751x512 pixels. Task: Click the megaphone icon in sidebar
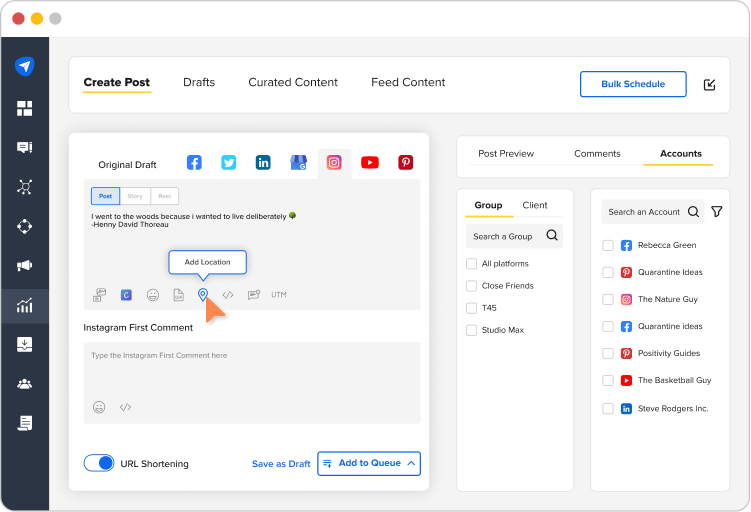[25, 266]
